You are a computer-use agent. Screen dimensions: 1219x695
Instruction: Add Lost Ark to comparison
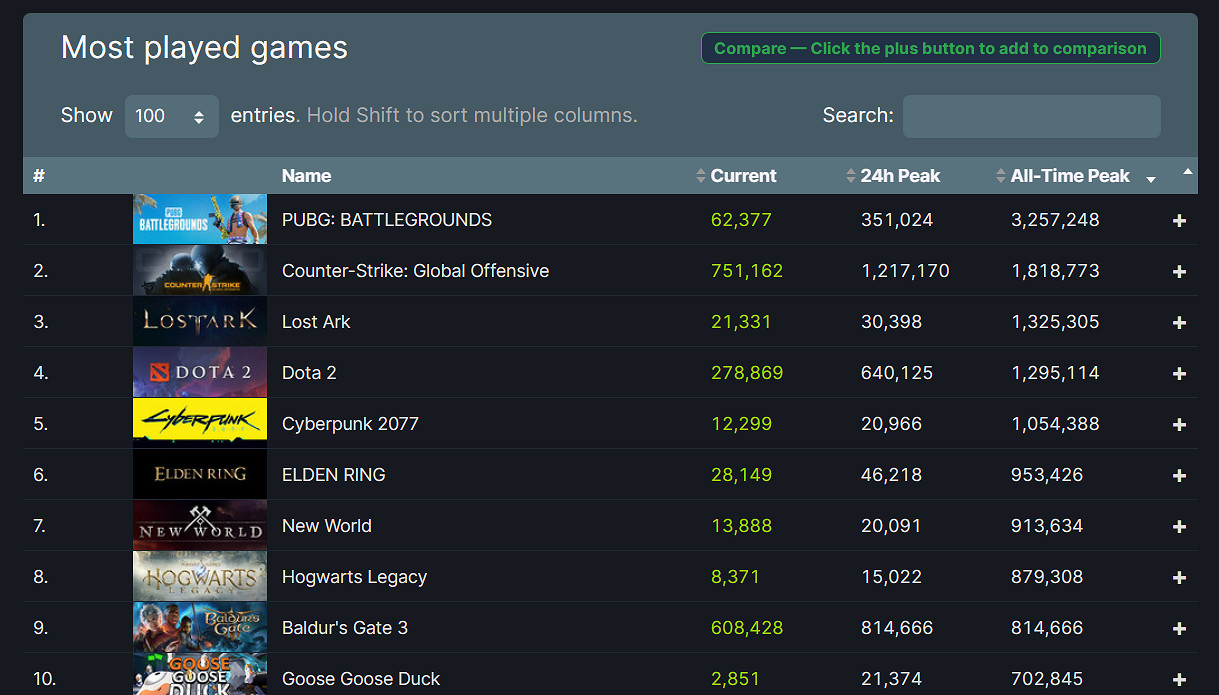point(1179,322)
